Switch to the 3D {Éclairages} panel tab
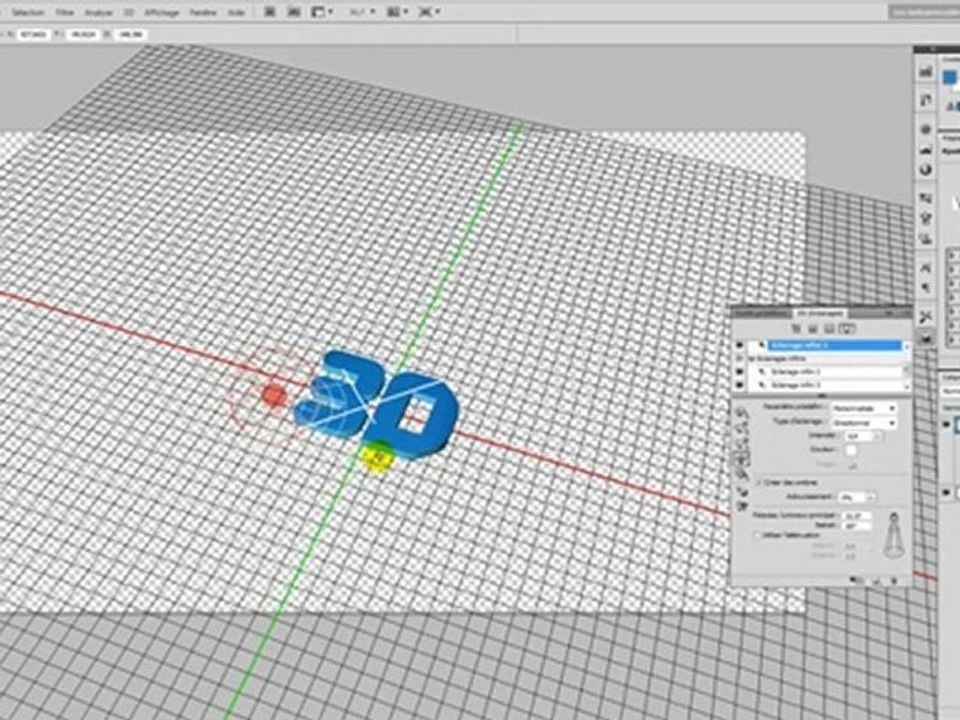 point(820,313)
